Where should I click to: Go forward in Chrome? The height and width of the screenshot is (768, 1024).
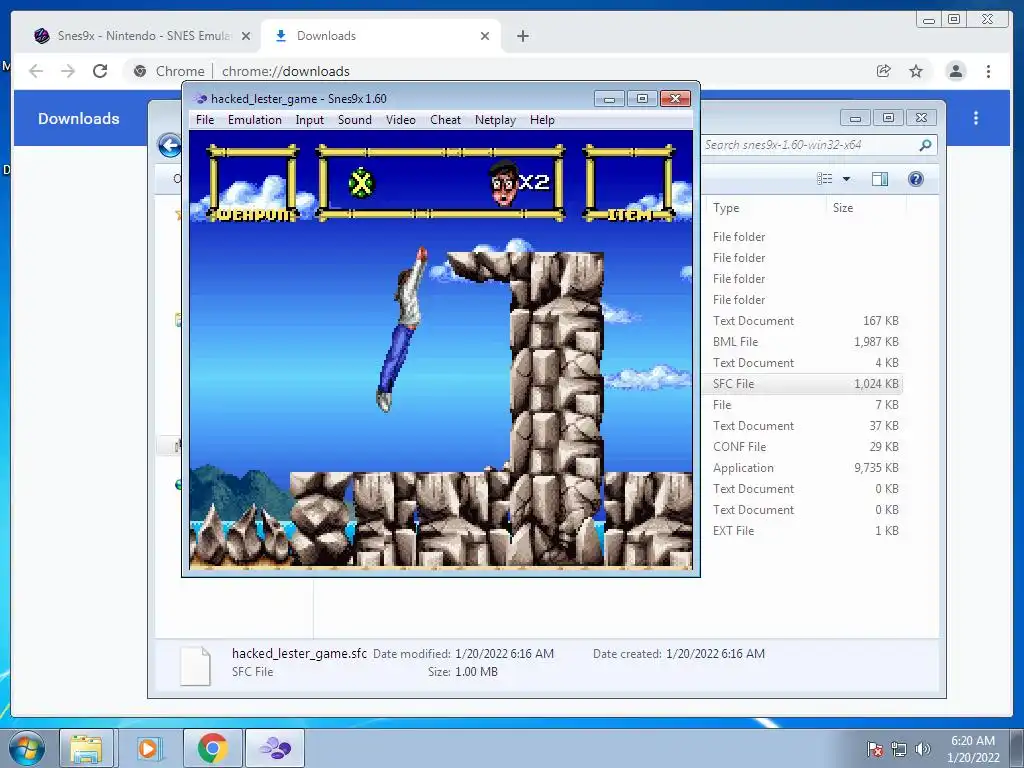click(x=68, y=71)
